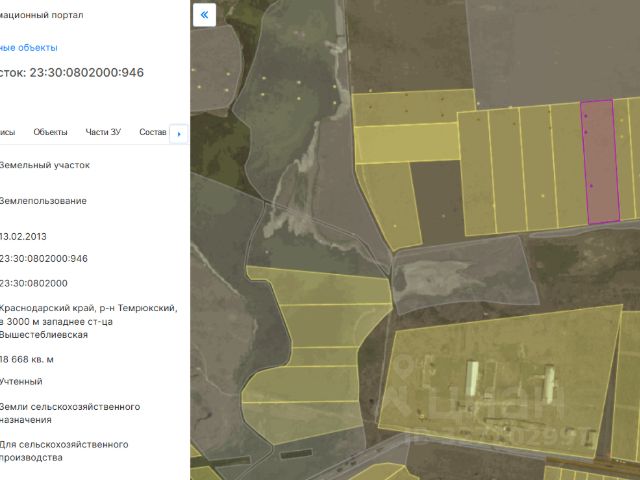Select the large yellow parcel containing two buildings

pos(500,380)
